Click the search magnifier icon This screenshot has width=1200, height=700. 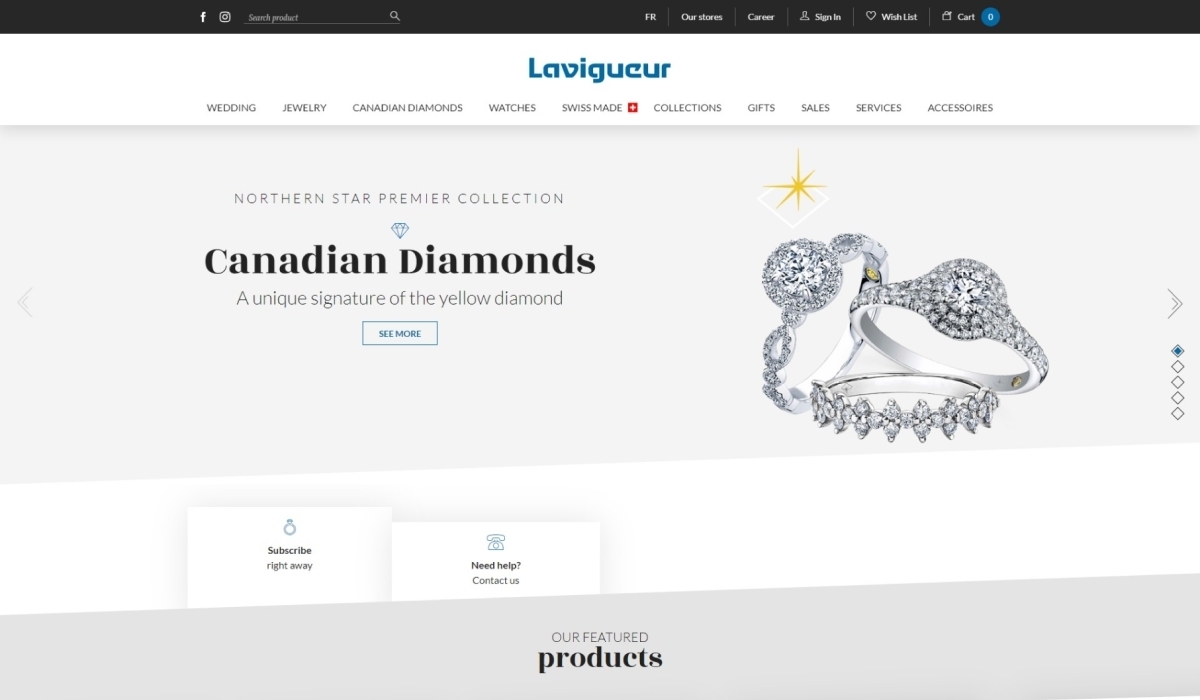point(395,16)
